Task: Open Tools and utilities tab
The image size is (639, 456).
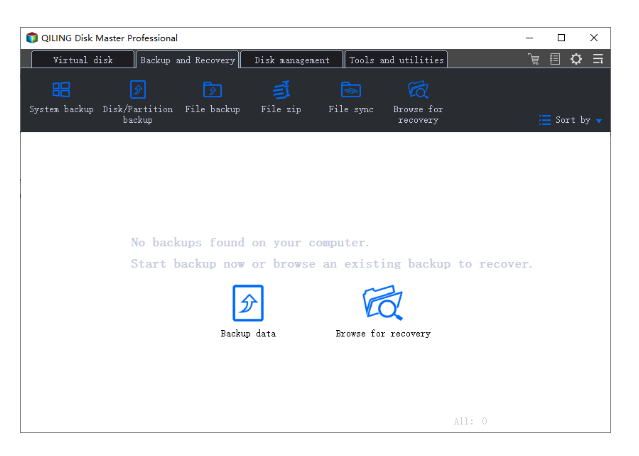Action: [396, 60]
